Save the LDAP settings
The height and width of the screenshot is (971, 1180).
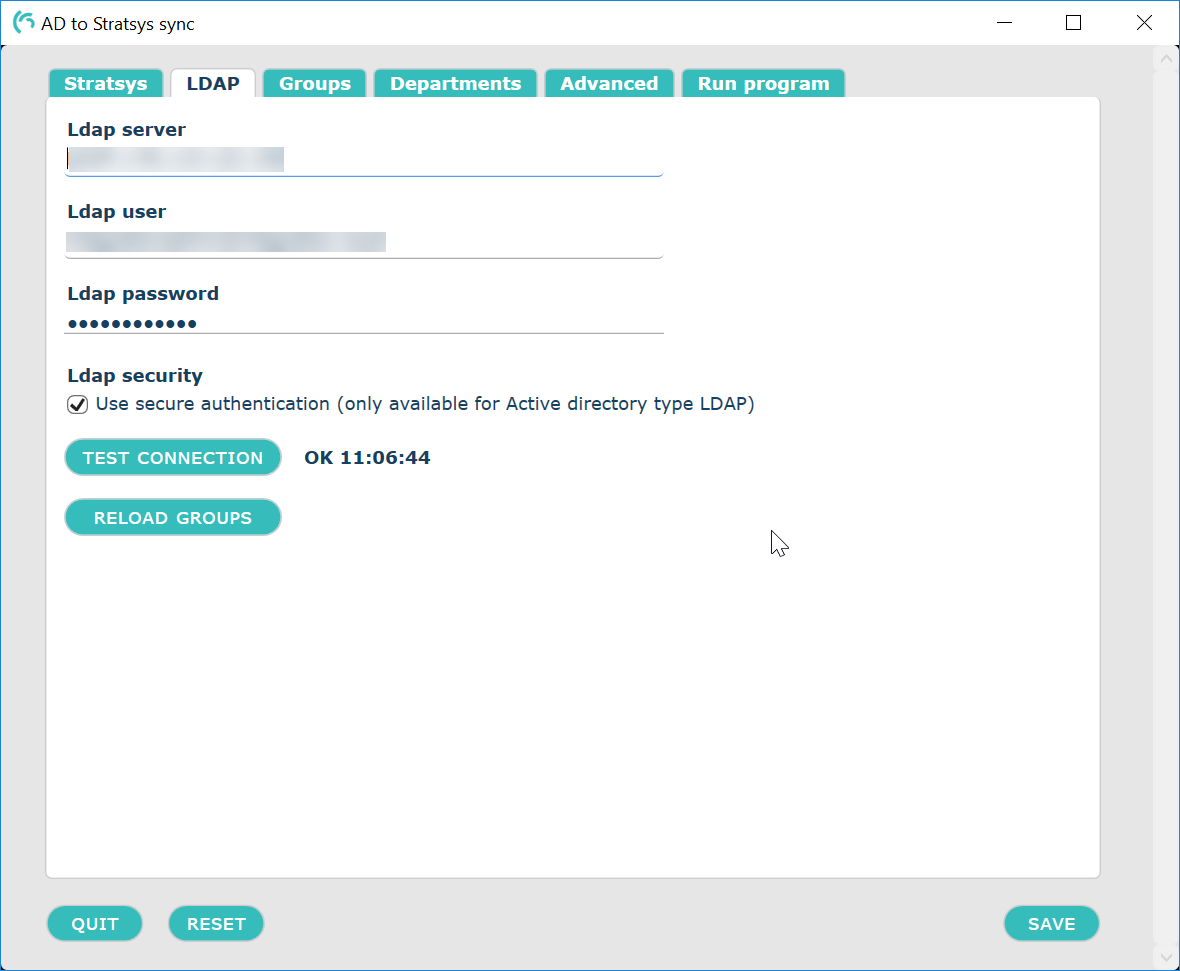(x=1051, y=924)
